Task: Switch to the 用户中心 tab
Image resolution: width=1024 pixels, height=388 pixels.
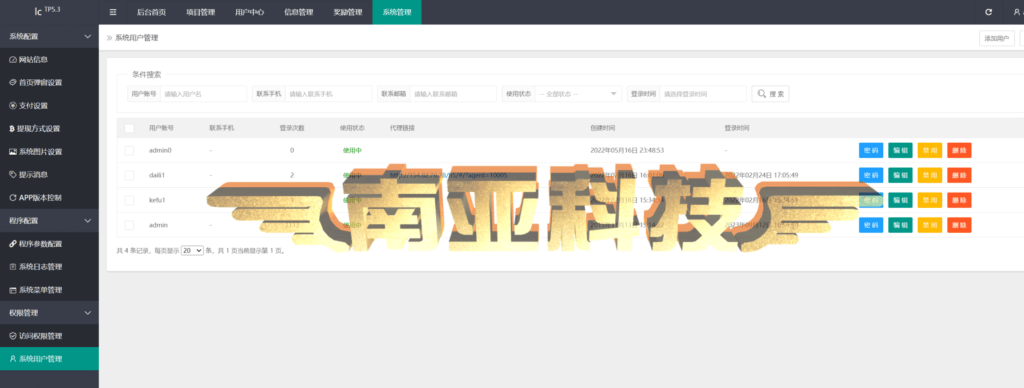Action: [249, 12]
